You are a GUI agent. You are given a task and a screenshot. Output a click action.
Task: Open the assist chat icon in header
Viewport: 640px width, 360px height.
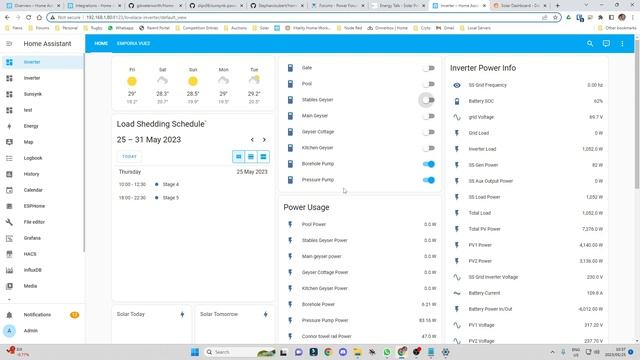coord(606,44)
